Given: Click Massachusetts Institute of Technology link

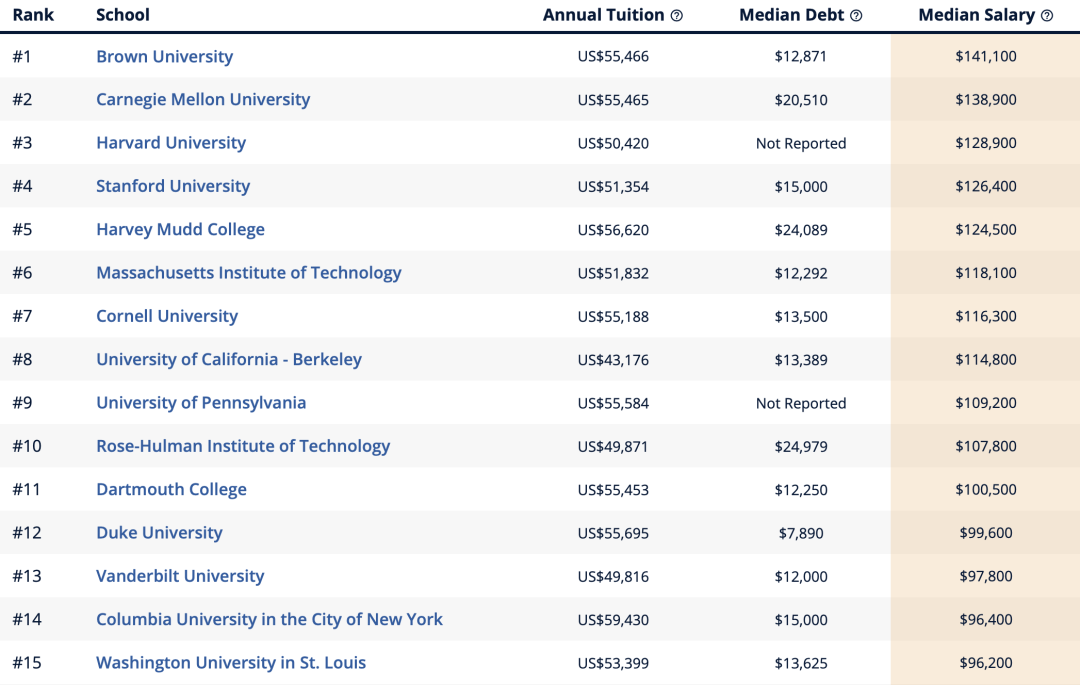Looking at the screenshot, I should point(249,273).
